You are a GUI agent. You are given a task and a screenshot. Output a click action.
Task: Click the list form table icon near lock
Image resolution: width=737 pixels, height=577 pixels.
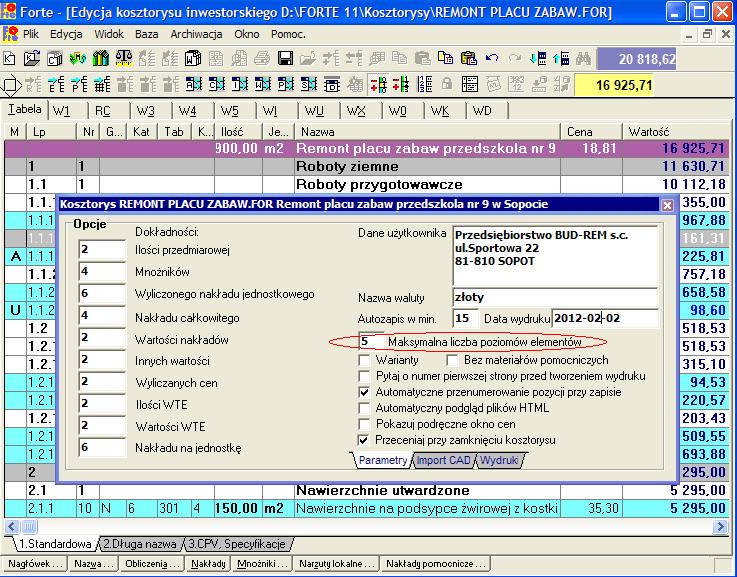[470, 85]
